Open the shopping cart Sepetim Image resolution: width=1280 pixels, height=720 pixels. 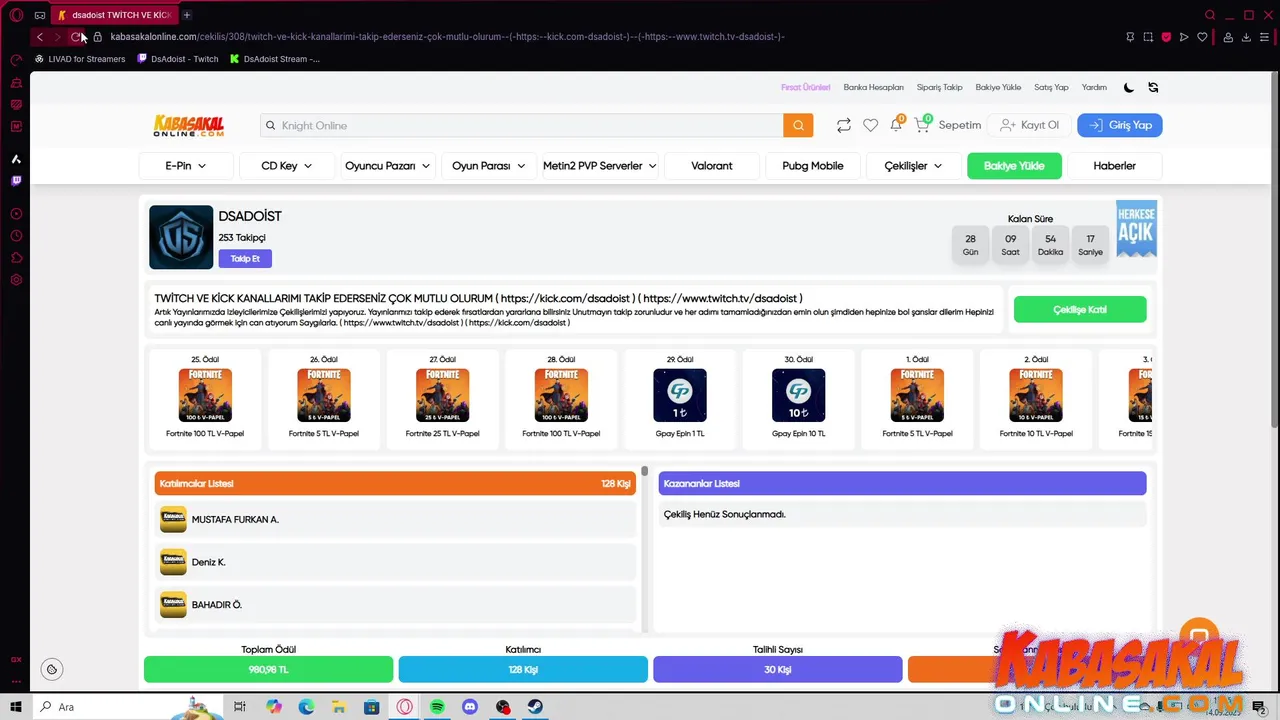[x=948, y=125]
